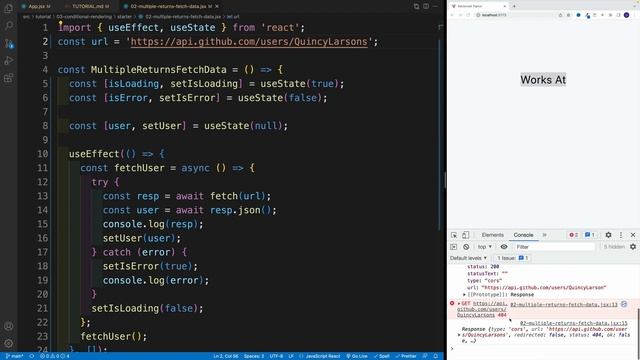Open Explorer in the VS Code activity bar

[x=9, y=8]
